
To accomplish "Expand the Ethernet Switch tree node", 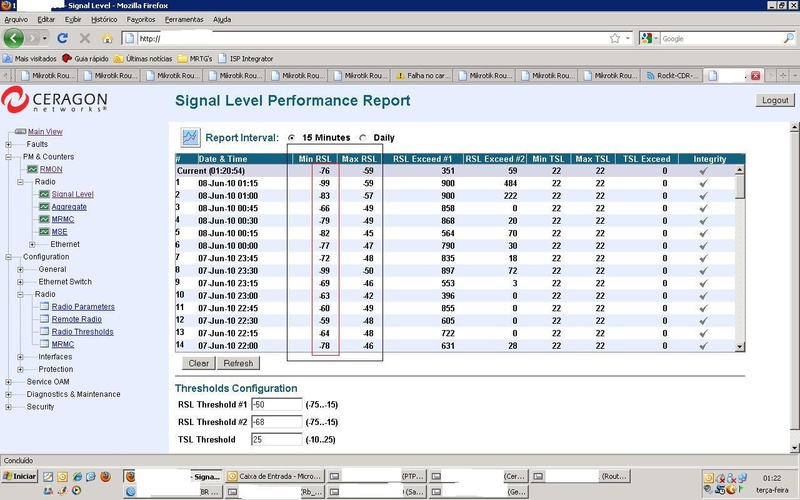I will tap(20, 282).
